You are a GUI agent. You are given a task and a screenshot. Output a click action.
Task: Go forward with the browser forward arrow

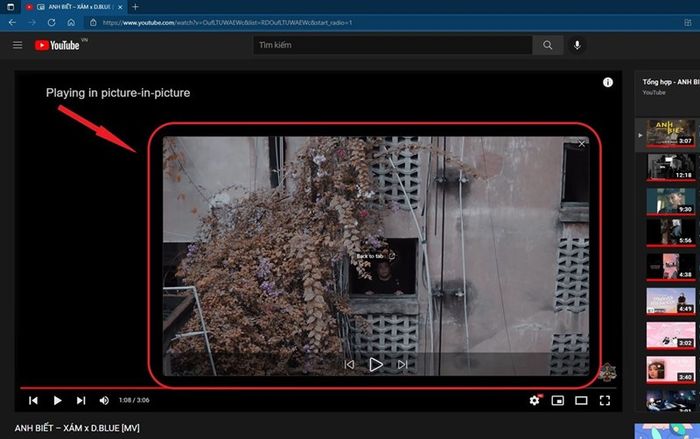coord(32,22)
